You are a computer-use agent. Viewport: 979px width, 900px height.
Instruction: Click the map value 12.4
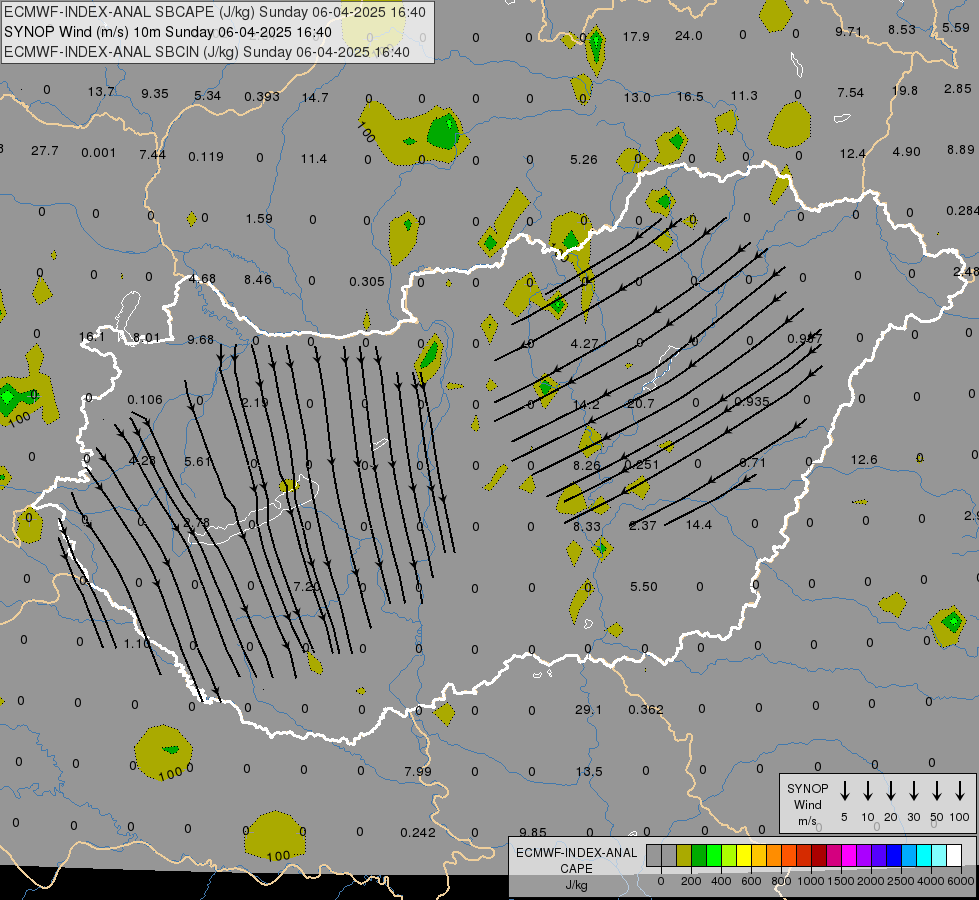[x=852, y=154]
